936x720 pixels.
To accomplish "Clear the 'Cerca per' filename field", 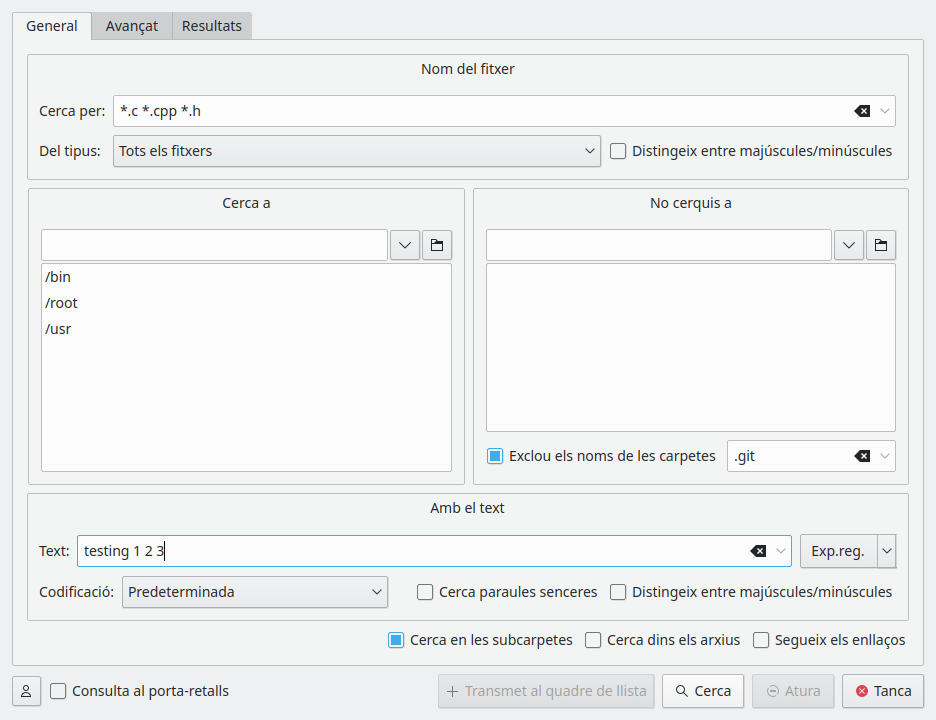I will pos(862,111).
